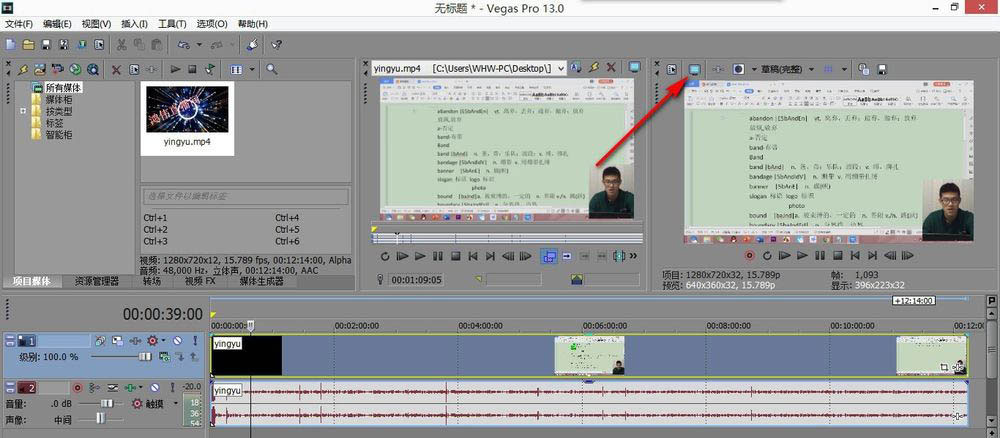
Task: Open Track Motion on video track 1
Action: click(118, 341)
